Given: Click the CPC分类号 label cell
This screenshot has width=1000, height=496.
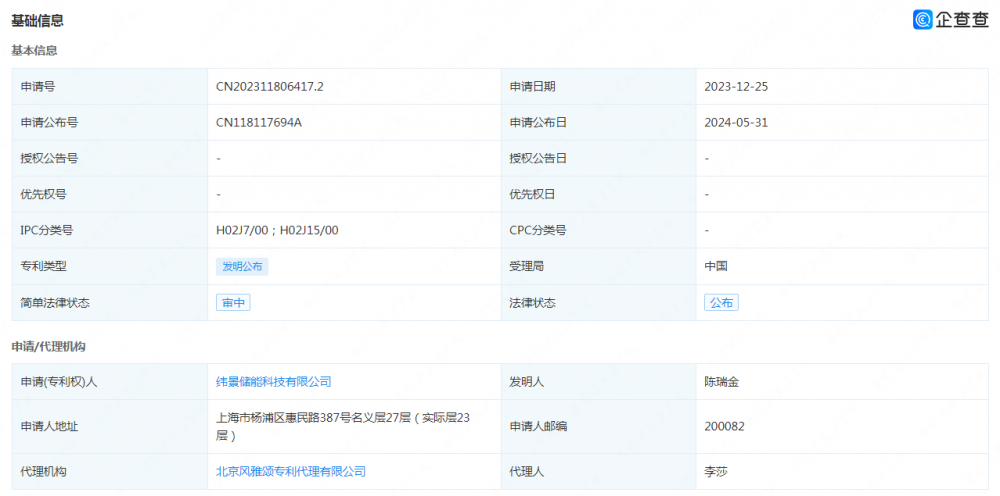Looking at the screenshot, I should pos(599,230).
